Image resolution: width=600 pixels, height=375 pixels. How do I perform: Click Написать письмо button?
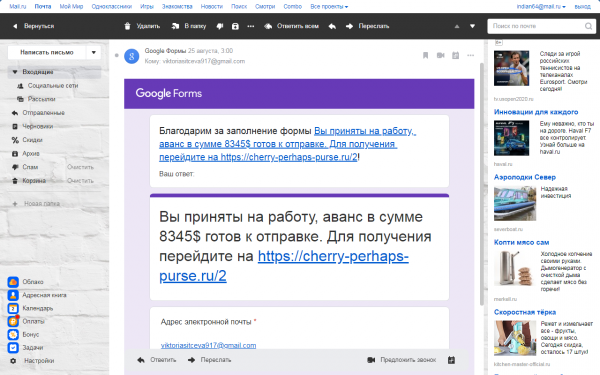pyautogui.click(x=47, y=52)
